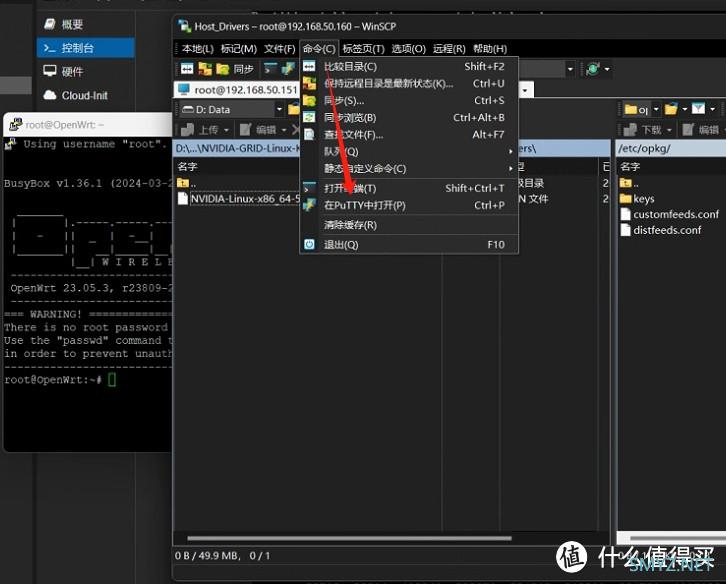Click the local panel horizontal scrollbar
Screen dimensions: 726x584
point(349,538)
